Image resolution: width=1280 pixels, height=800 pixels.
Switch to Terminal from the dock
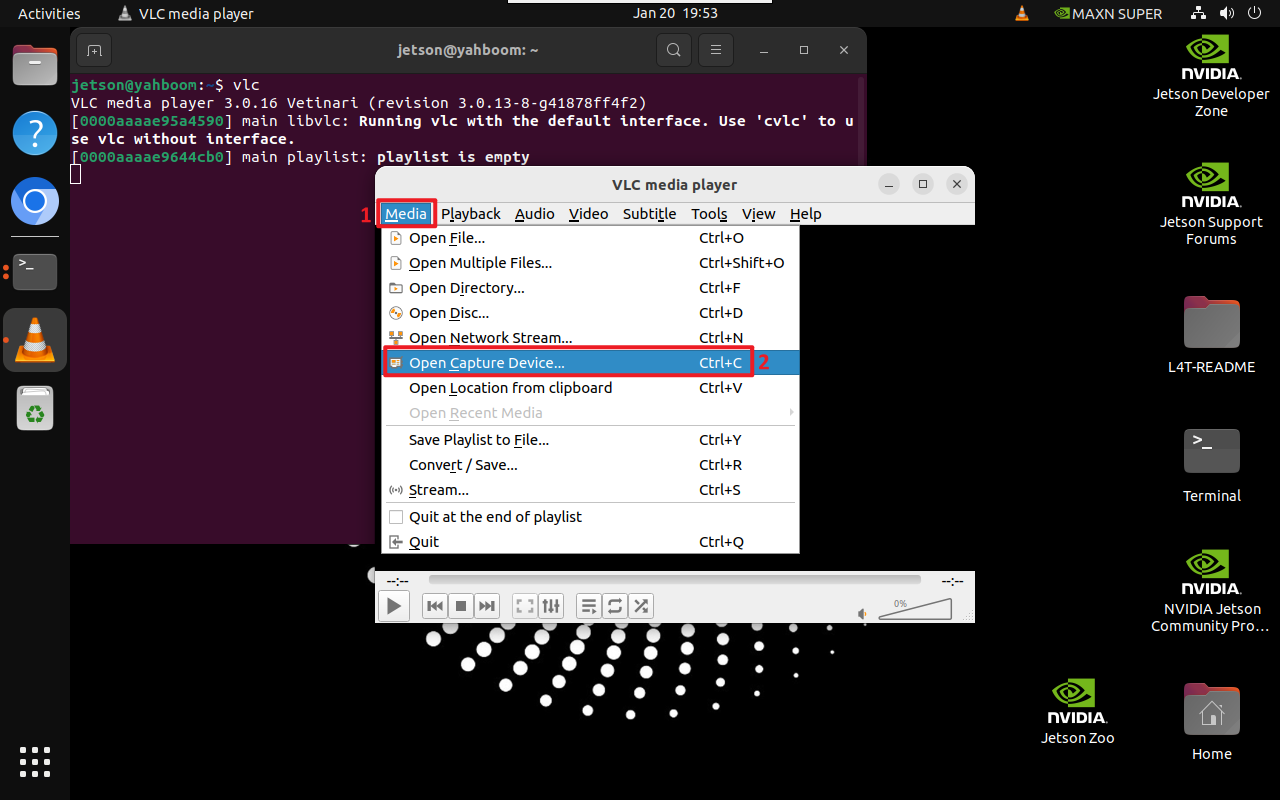point(35,271)
